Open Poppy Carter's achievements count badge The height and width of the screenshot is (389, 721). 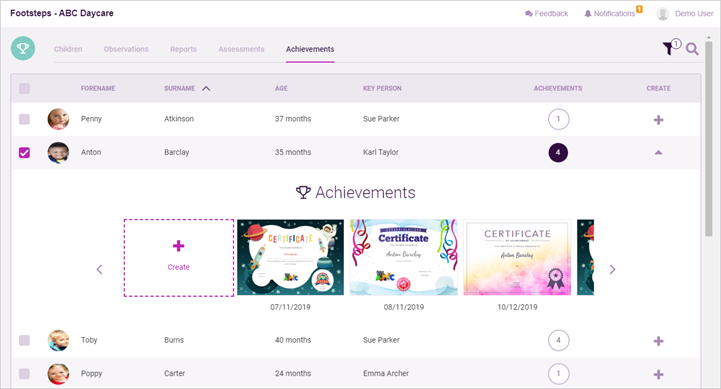[x=558, y=374]
